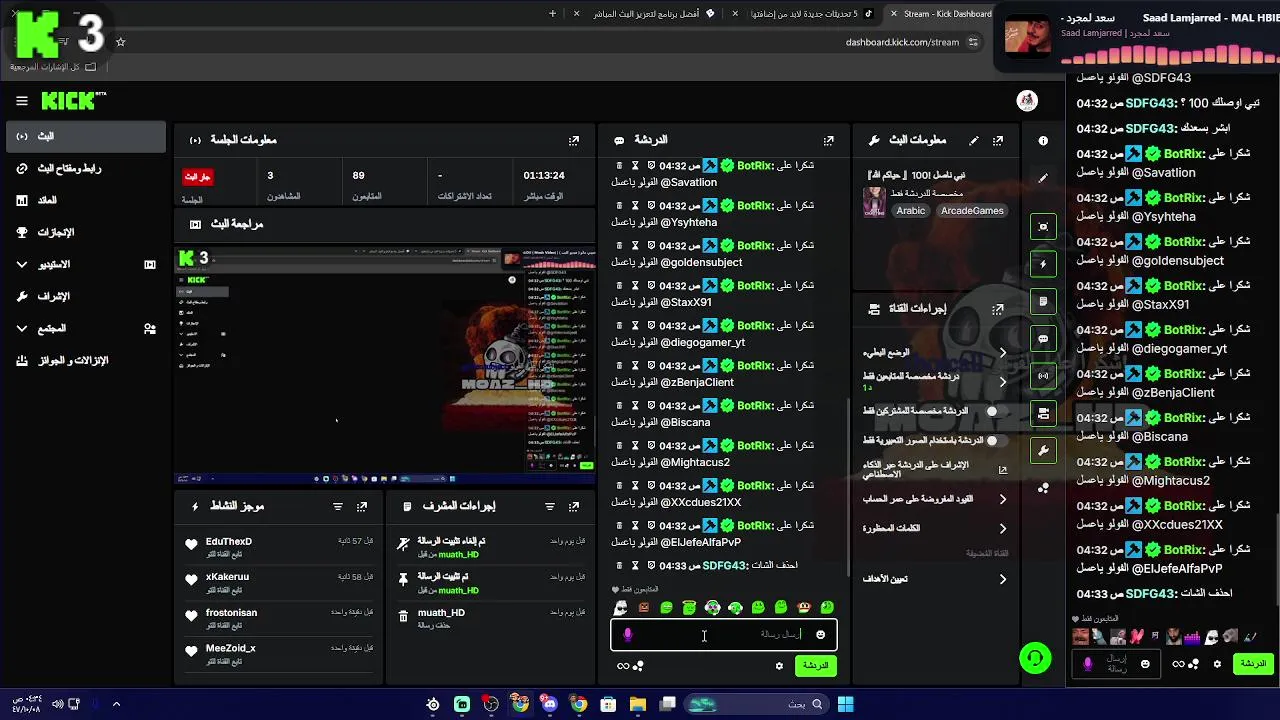Filter the موجز النشاط feed
Viewport: 1280px width, 720px height.
click(x=338, y=507)
